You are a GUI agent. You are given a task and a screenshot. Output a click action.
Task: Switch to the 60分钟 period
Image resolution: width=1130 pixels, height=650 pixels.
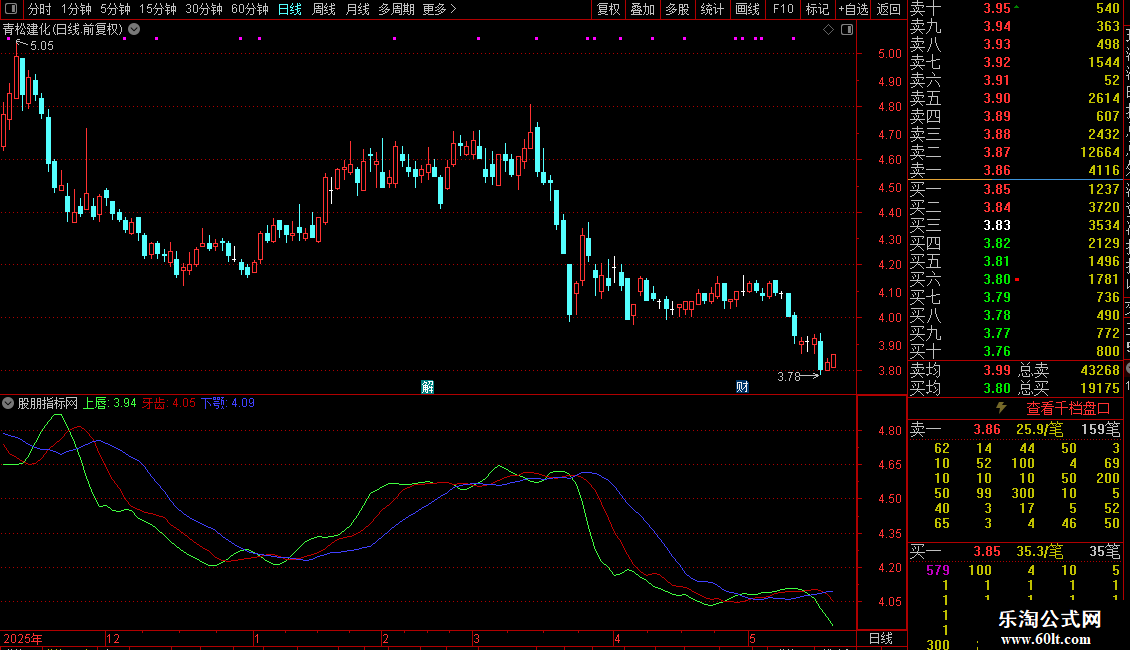point(249,9)
